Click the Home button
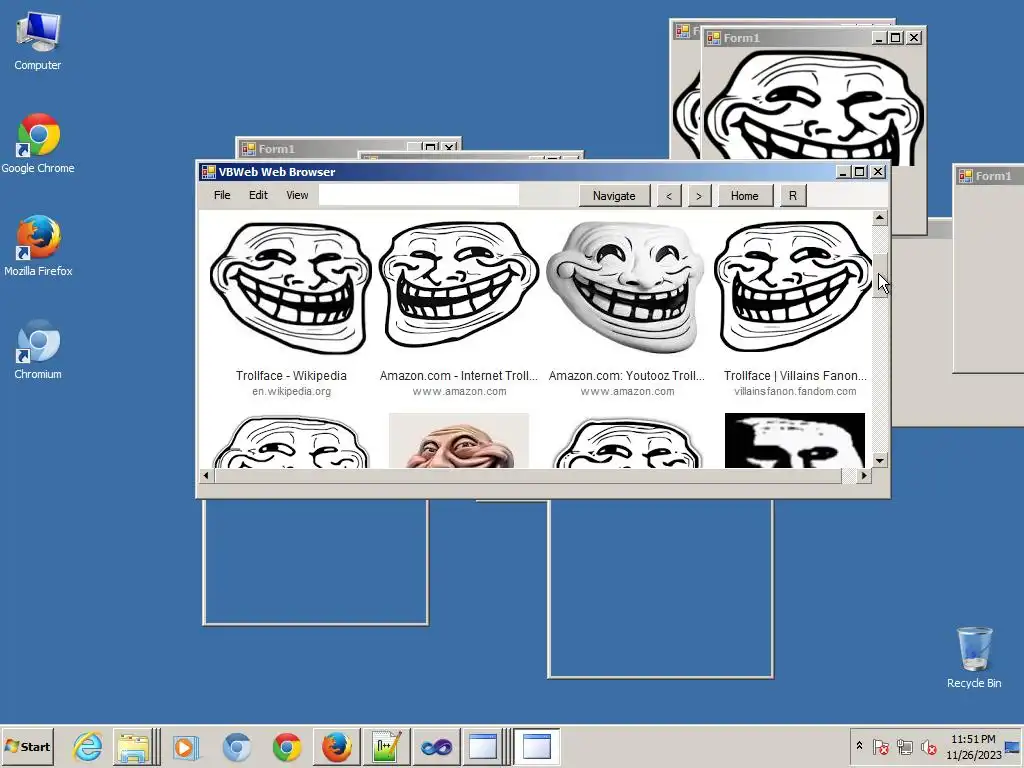Viewport: 1024px width, 768px height. click(x=744, y=195)
